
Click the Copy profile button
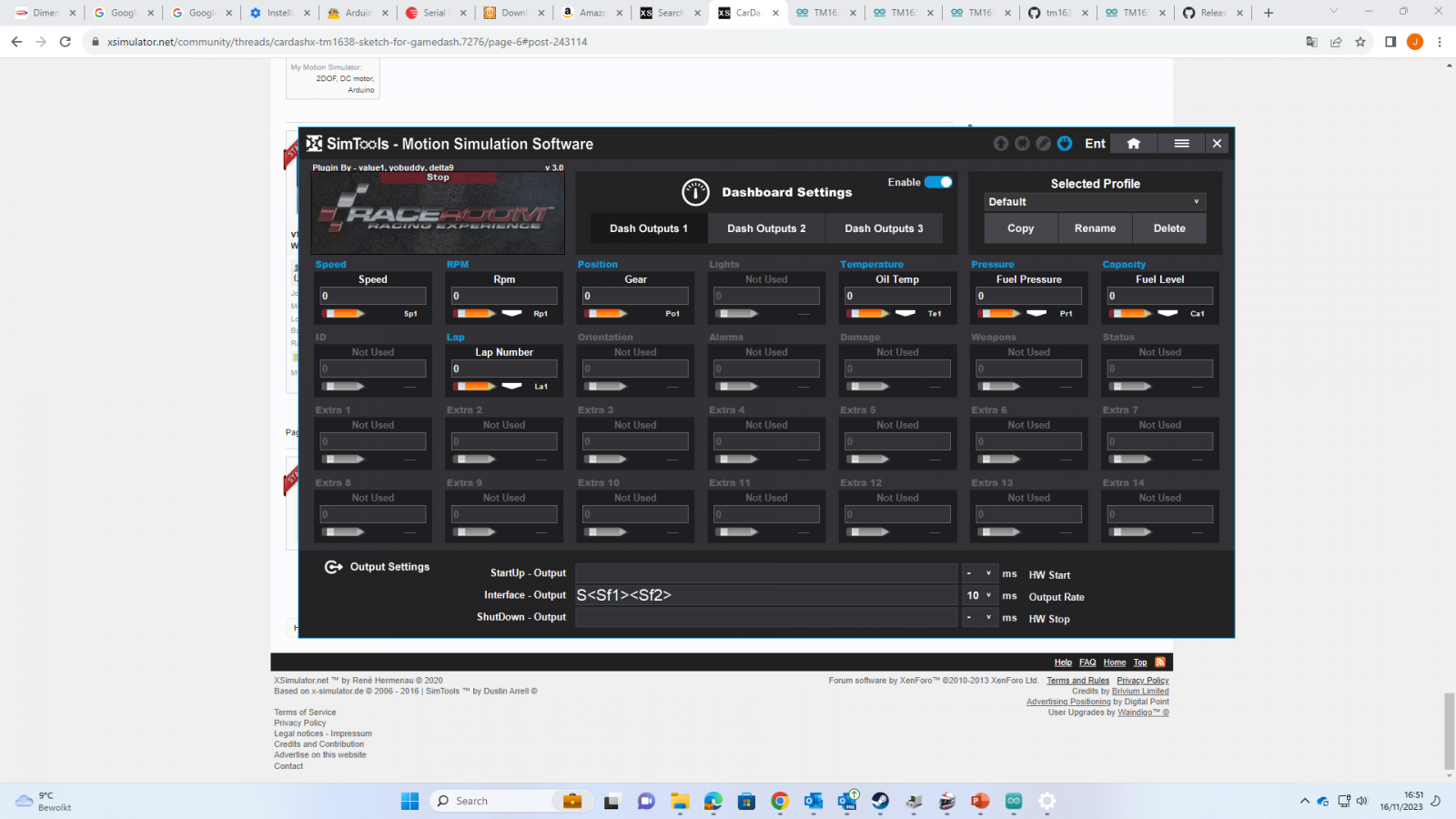[x=1021, y=228]
